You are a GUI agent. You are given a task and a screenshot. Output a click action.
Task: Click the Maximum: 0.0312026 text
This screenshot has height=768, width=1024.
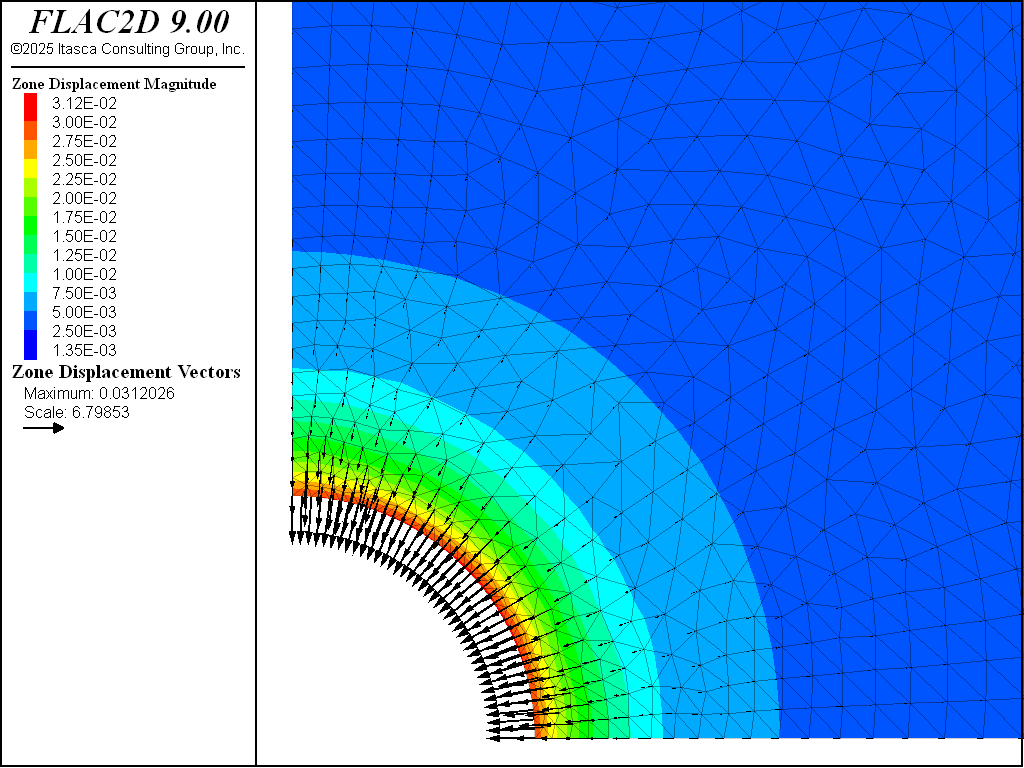click(x=99, y=393)
